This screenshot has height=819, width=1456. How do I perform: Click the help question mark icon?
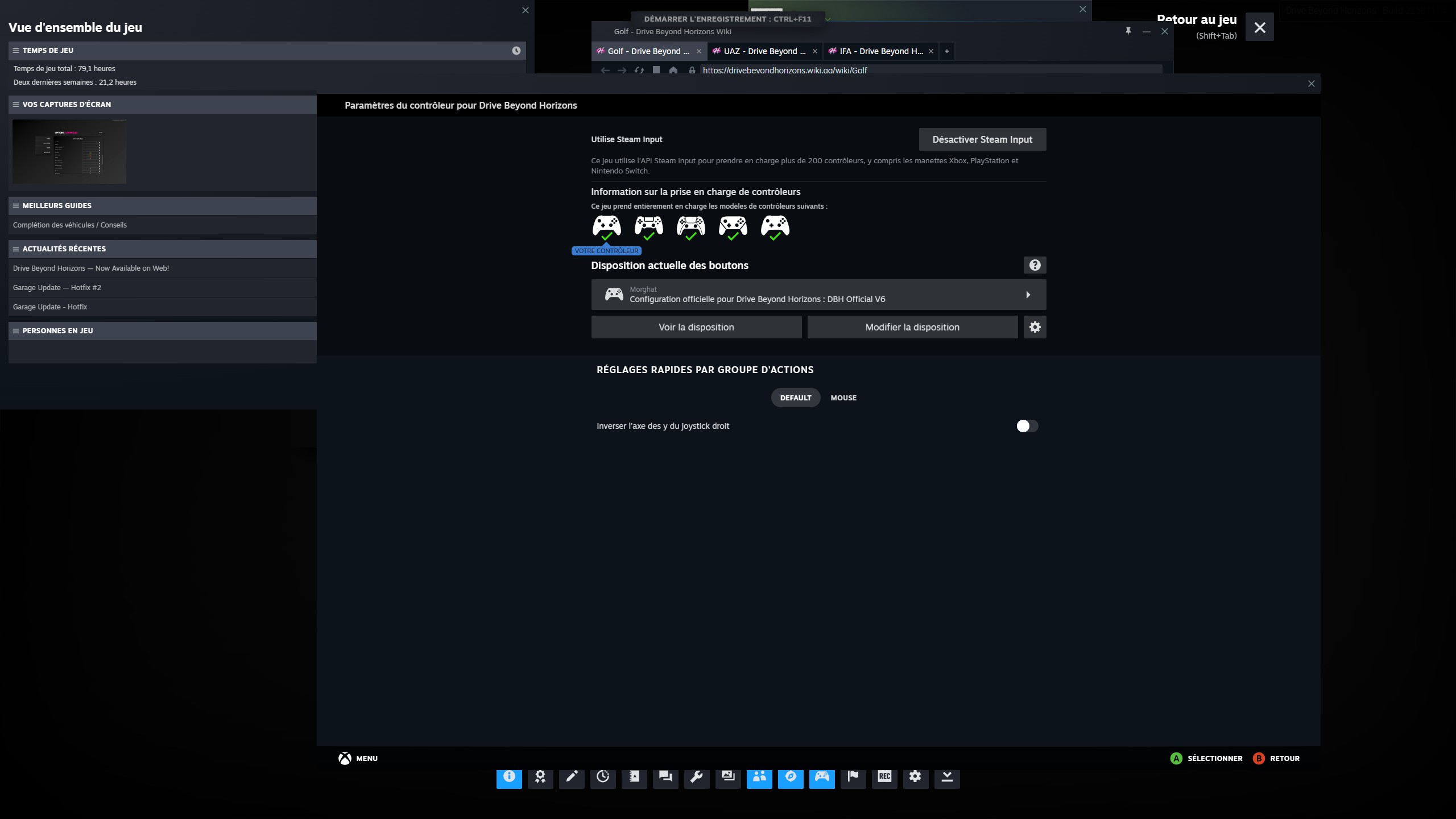[1035, 265]
